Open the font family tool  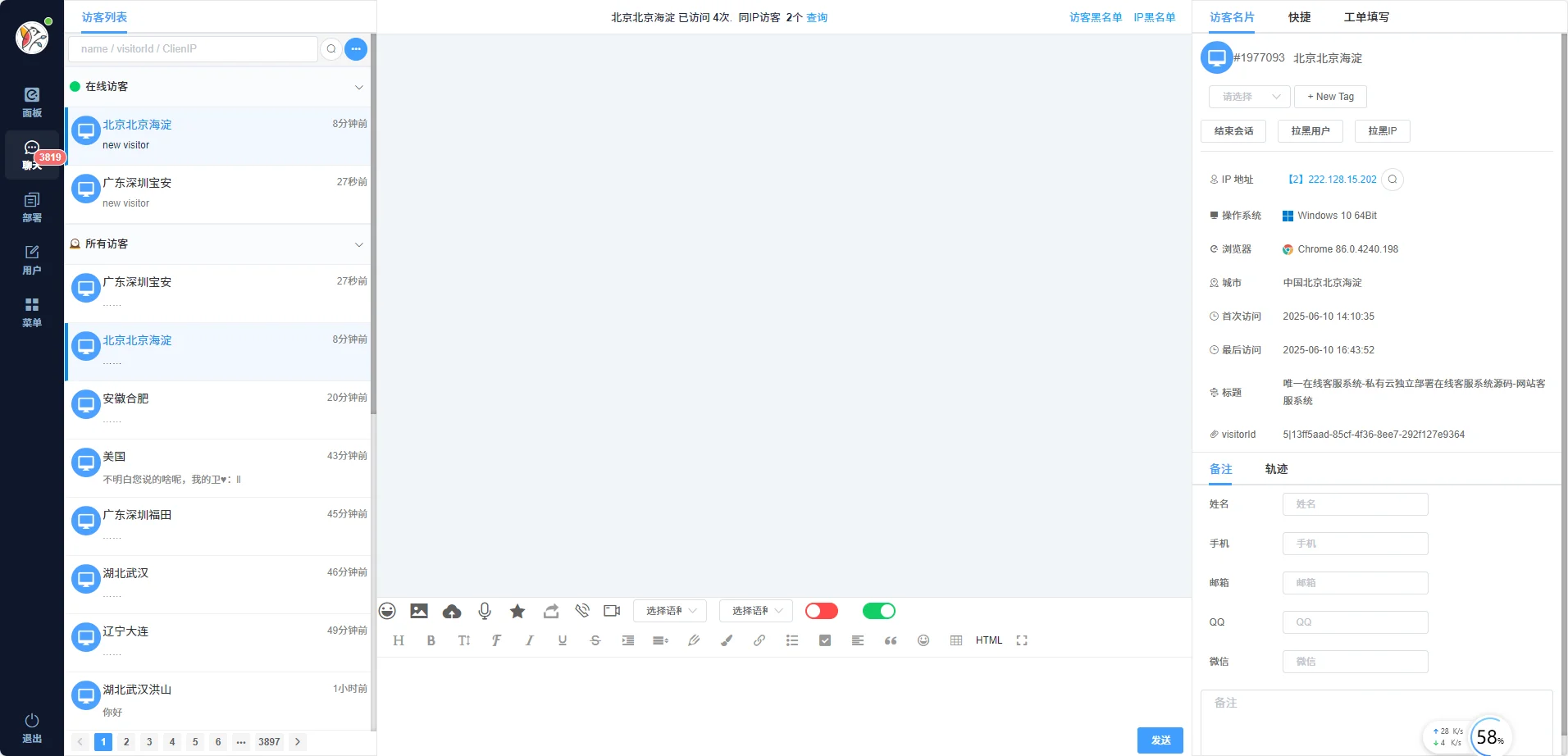tap(496, 640)
